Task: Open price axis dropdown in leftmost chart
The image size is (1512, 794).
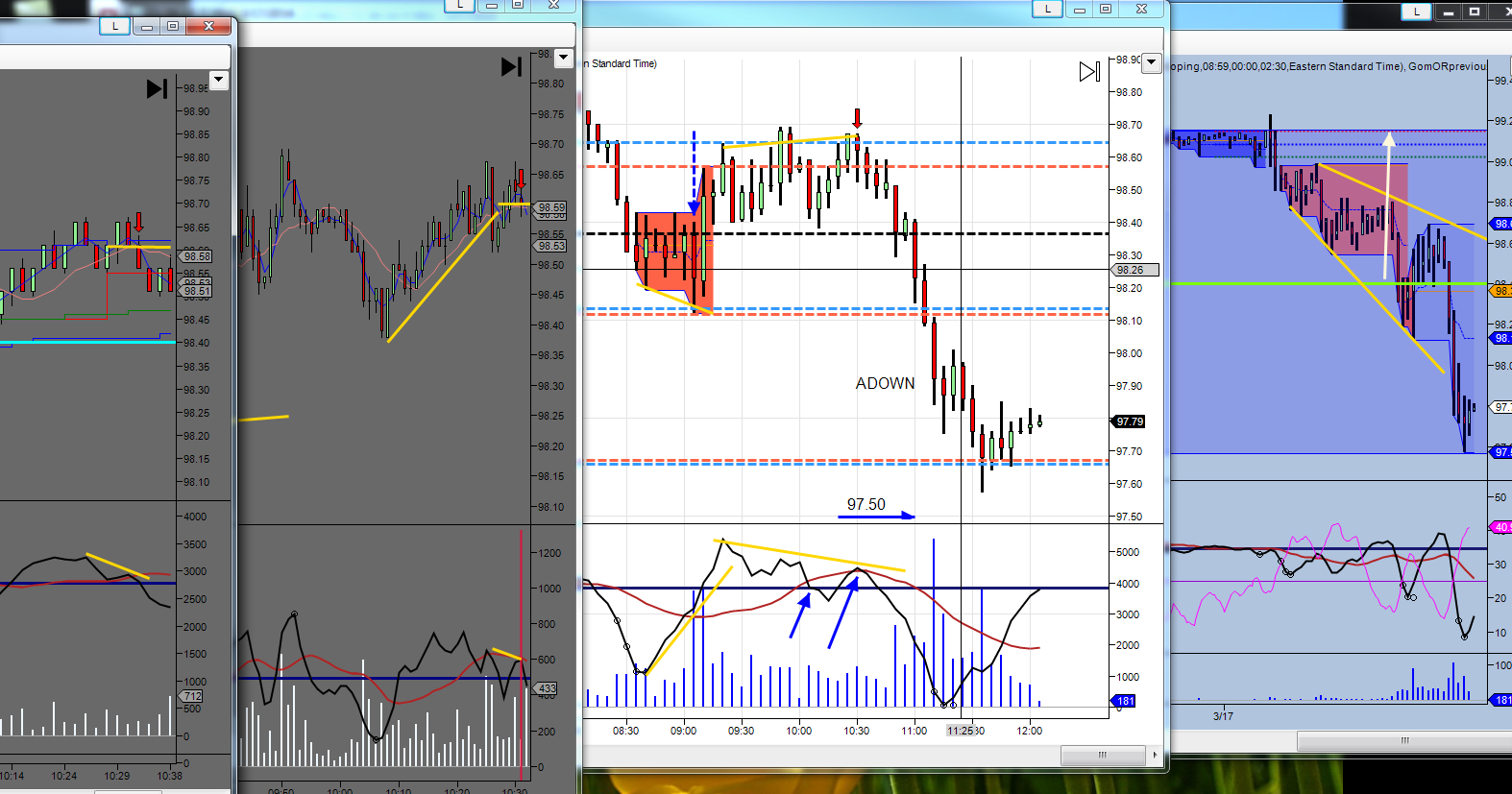Action: (219, 81)
